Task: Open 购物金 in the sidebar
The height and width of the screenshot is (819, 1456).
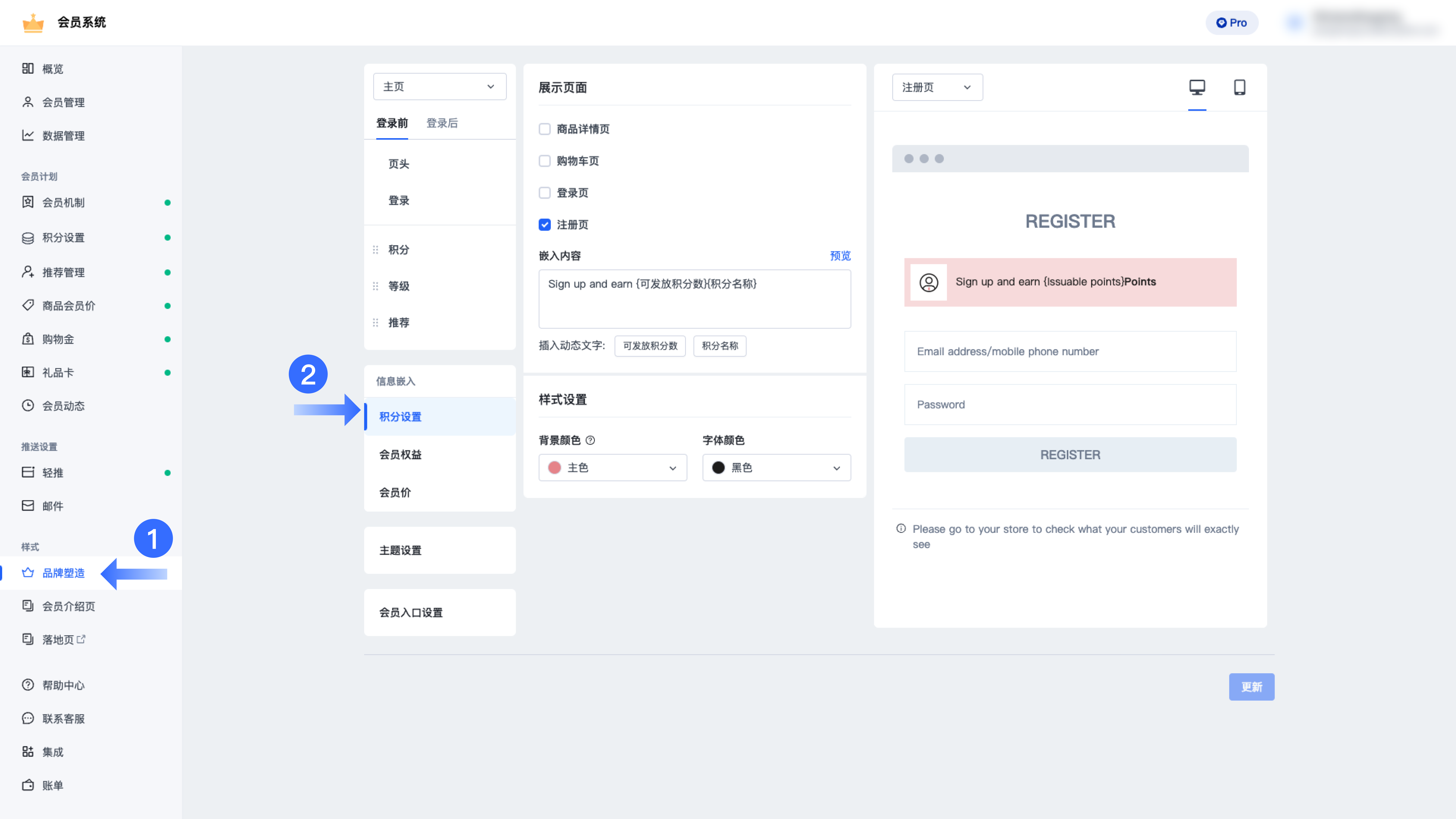Action: tap(58, 339)
